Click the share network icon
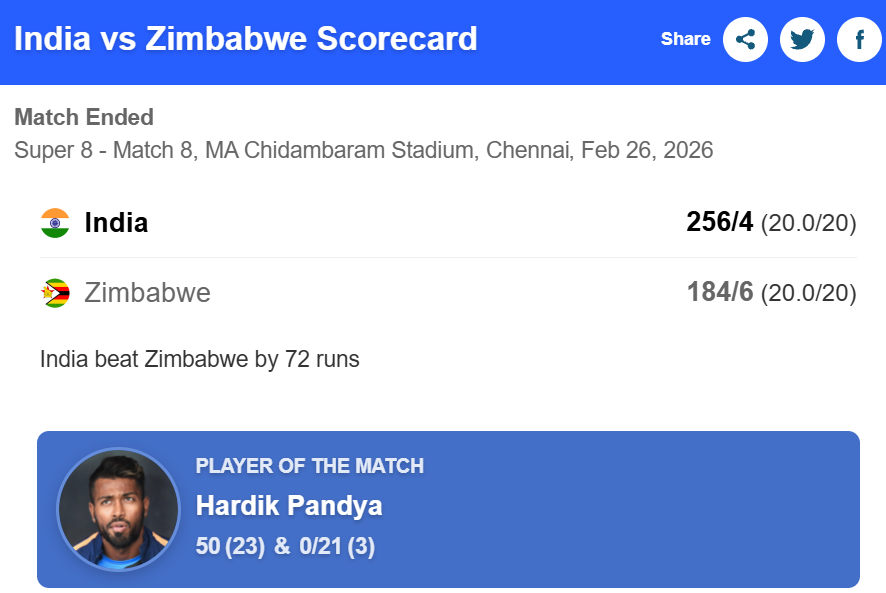This screenshot has height=593, width=886. click(745, 40)
